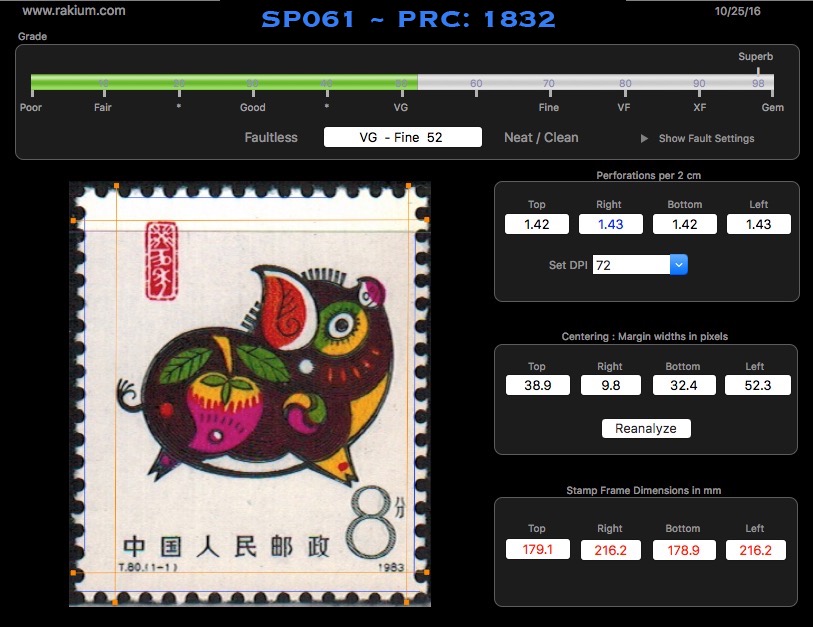The height and width of the screenshot is (627, 813).
Task: Click Right margin width 9.8
Action: [x=610, y=385]
